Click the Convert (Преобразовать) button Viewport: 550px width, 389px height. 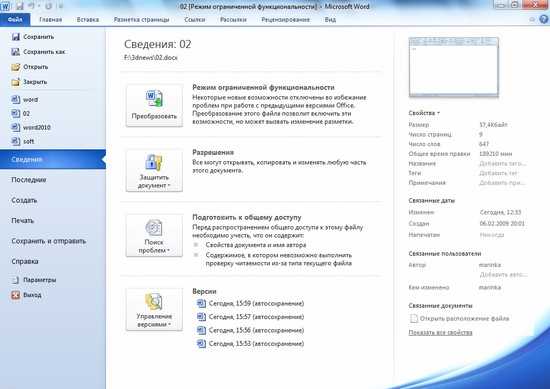[x=154, y=105]
